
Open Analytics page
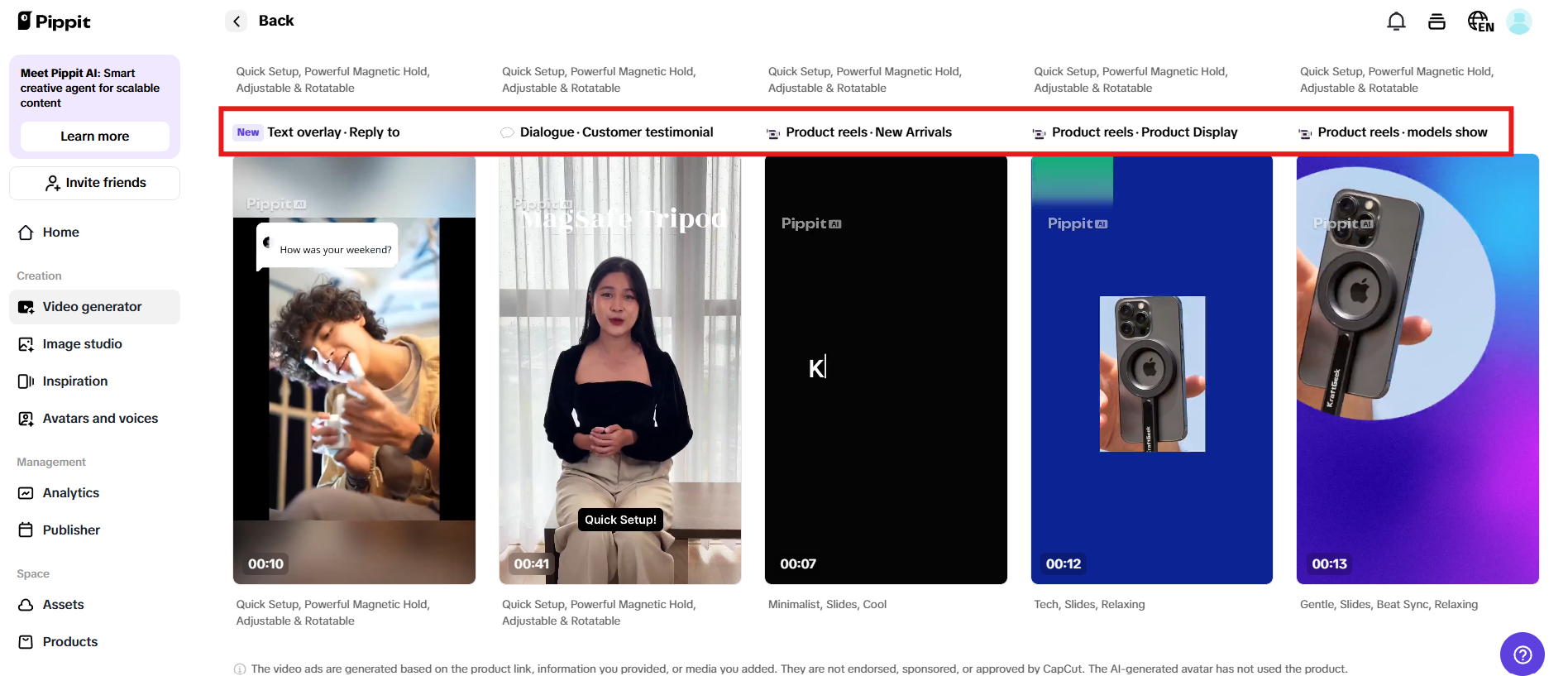coord(94,493)
